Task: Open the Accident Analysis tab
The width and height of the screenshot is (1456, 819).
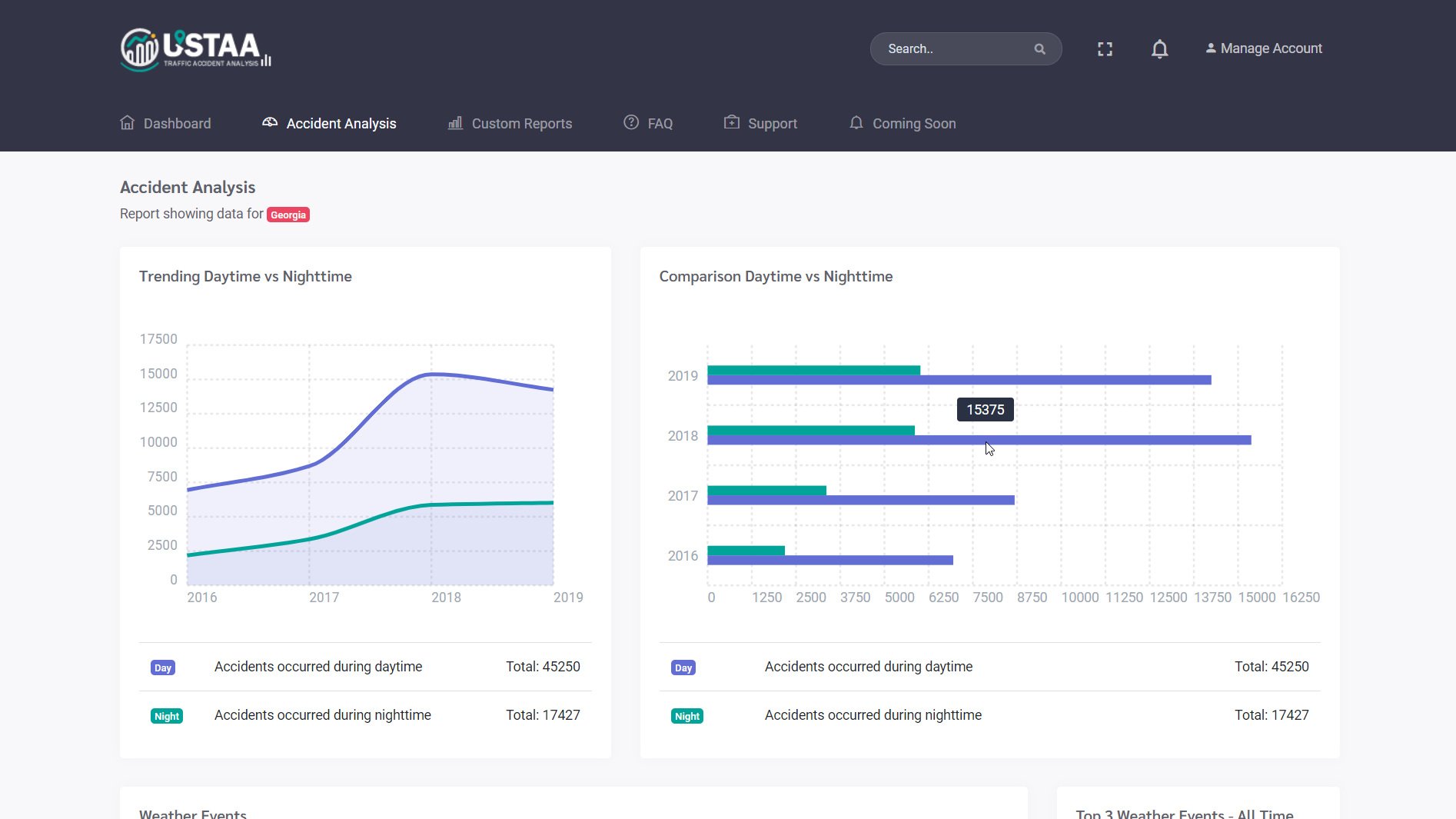Action: (341, 124)
